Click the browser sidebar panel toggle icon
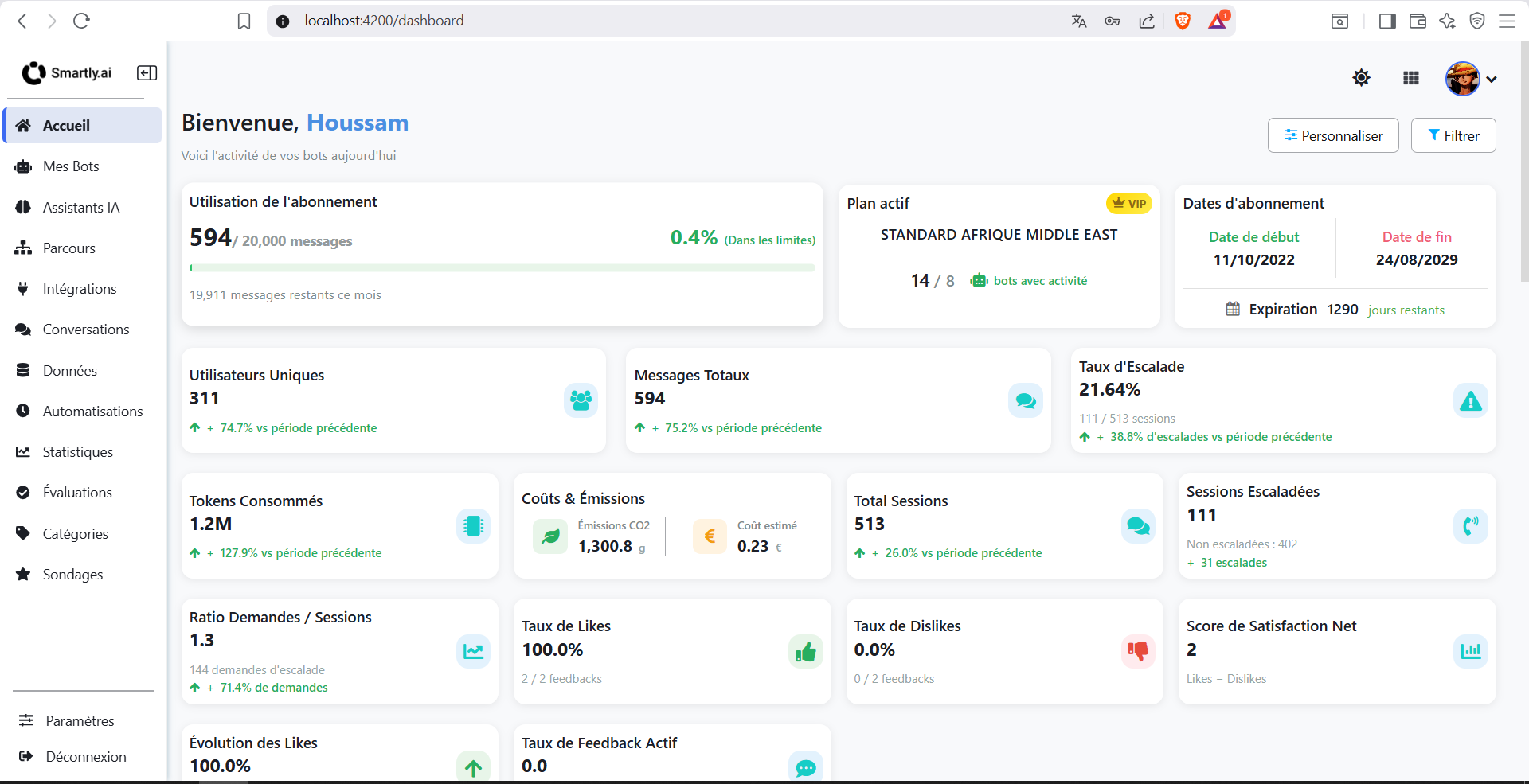 point(1387,21)
